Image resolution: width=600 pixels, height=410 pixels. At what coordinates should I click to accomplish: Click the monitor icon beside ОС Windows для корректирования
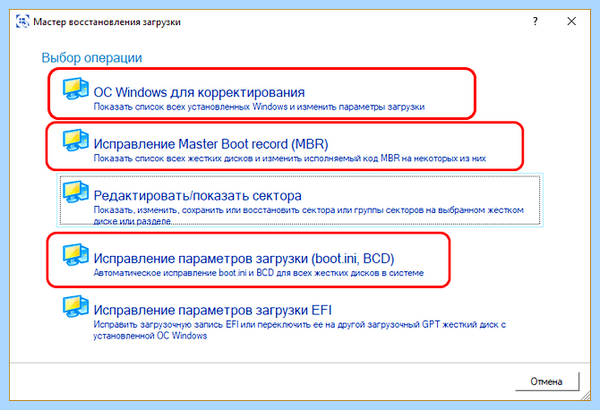coord(75,88)
